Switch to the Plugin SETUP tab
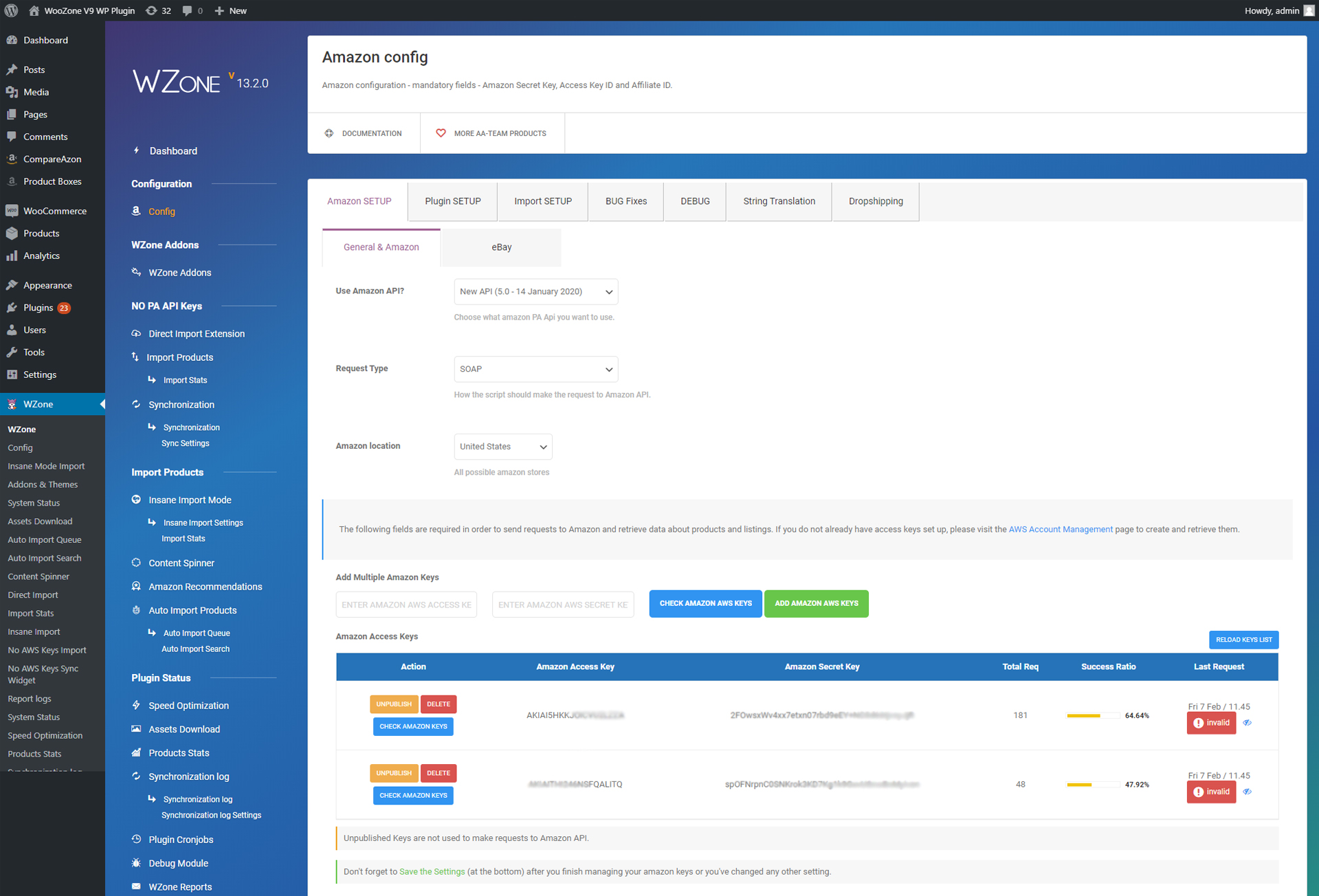 [x=453, y=201]
